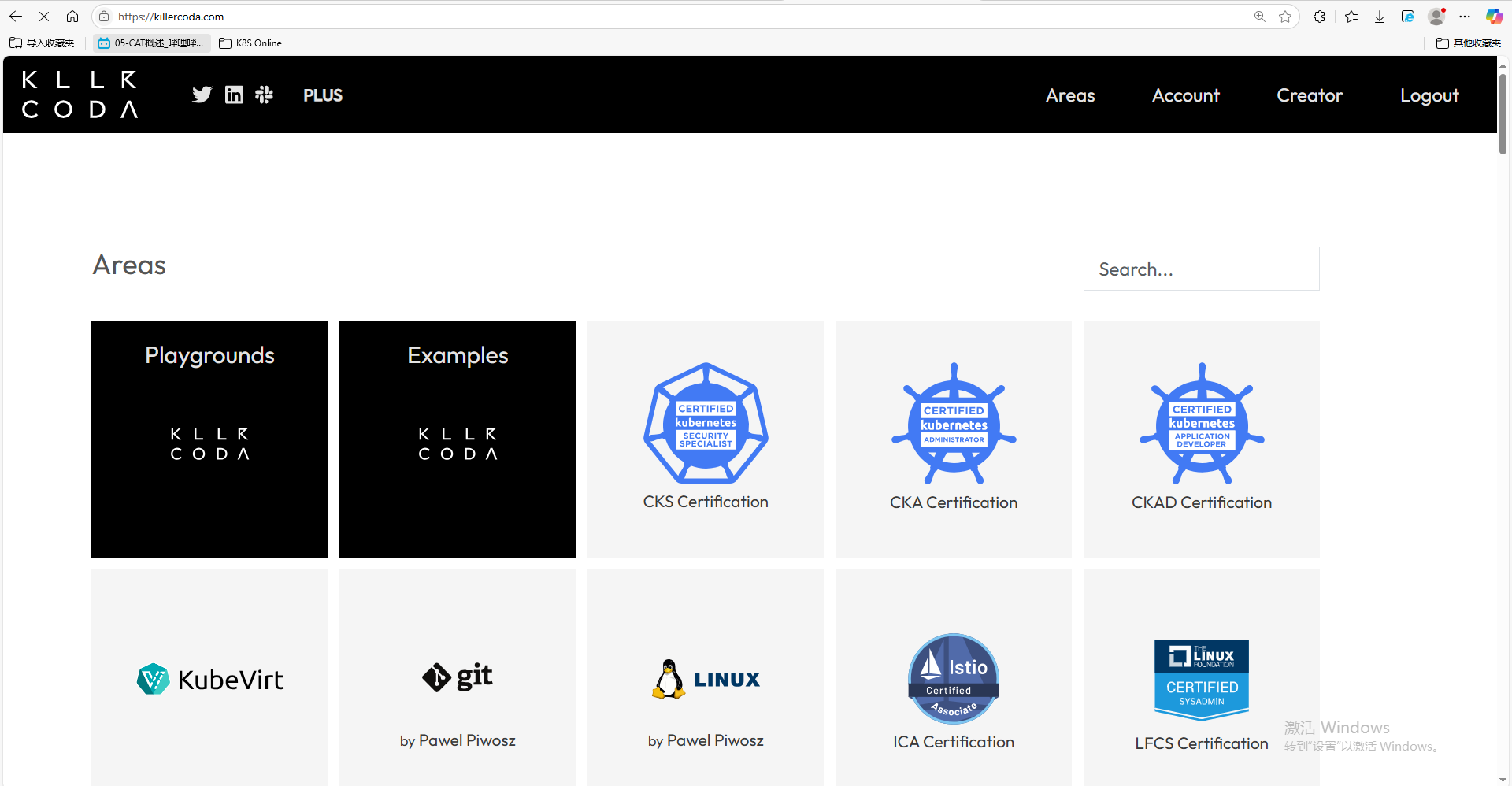Open the 其他收藏夹 bookmarks folder

tap(1469, 43)
